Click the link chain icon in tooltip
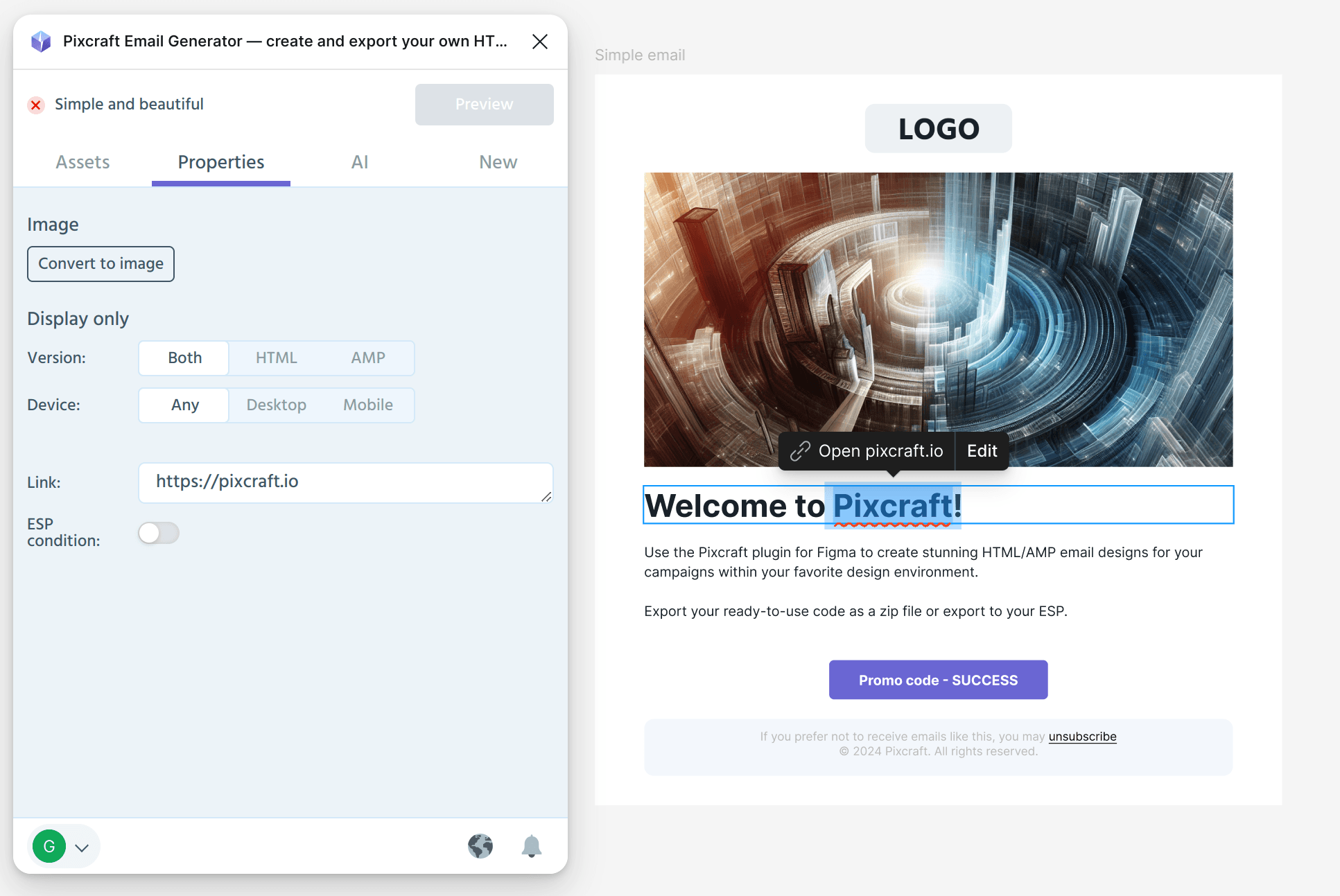This screenshot has height=896, width=1340. pyautogui.click(x=800, y=450)
